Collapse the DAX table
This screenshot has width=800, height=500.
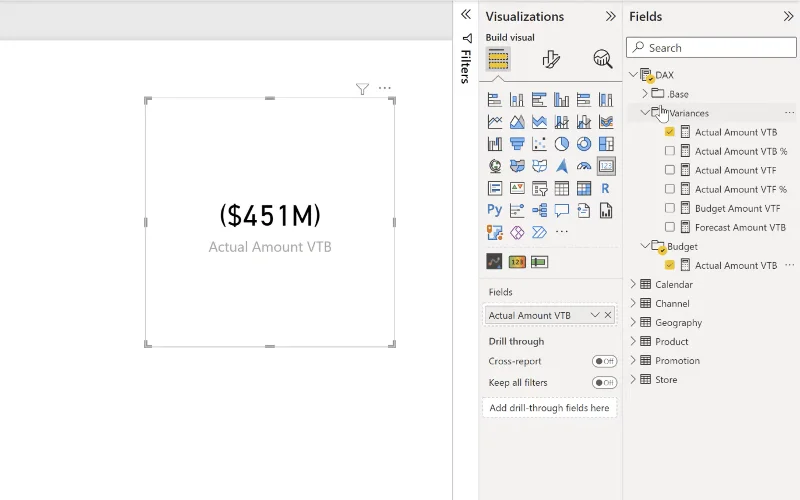[x=633, y=75]
